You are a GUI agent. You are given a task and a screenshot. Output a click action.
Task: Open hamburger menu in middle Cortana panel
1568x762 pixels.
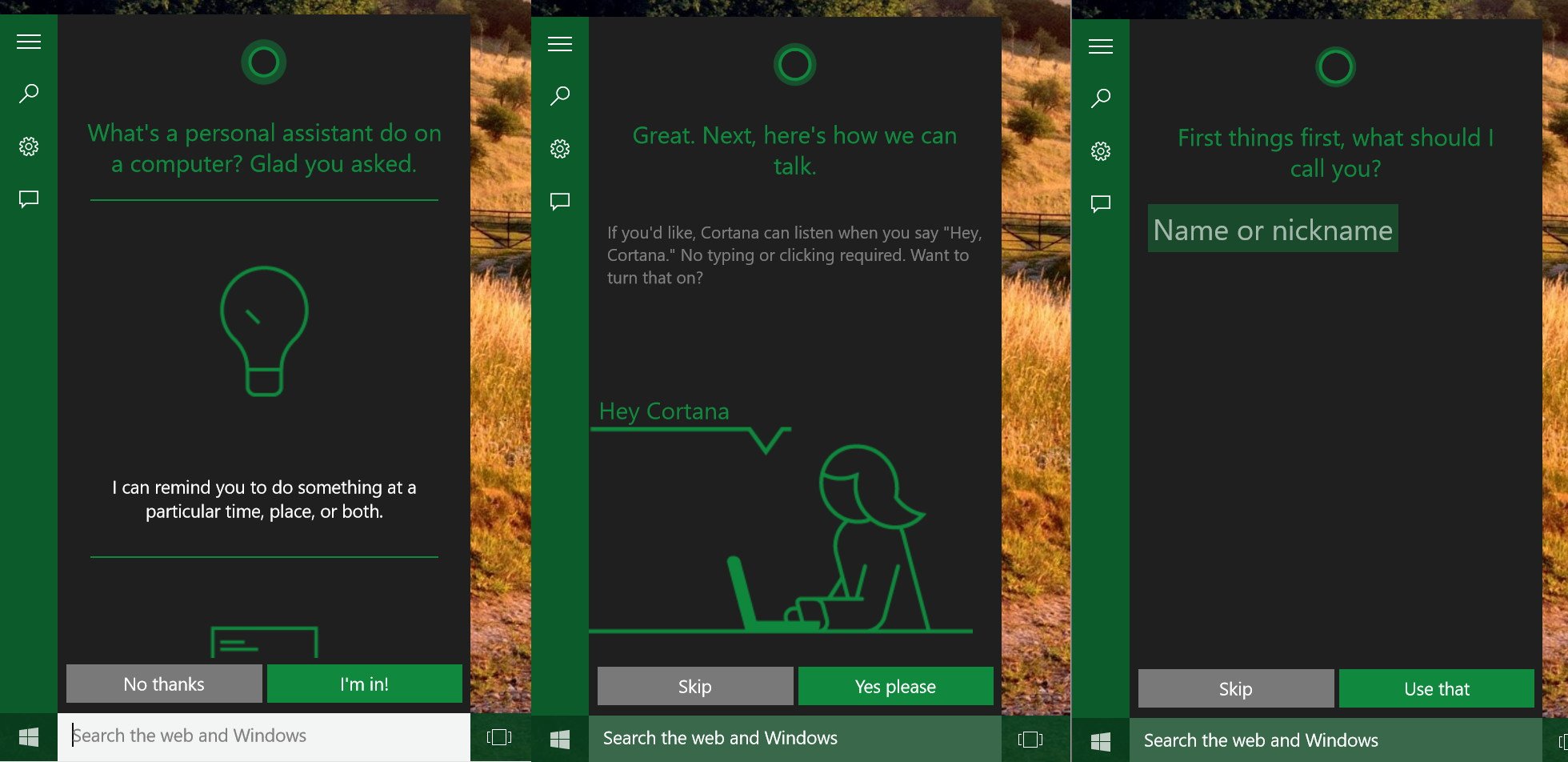(x=560, y=44)
